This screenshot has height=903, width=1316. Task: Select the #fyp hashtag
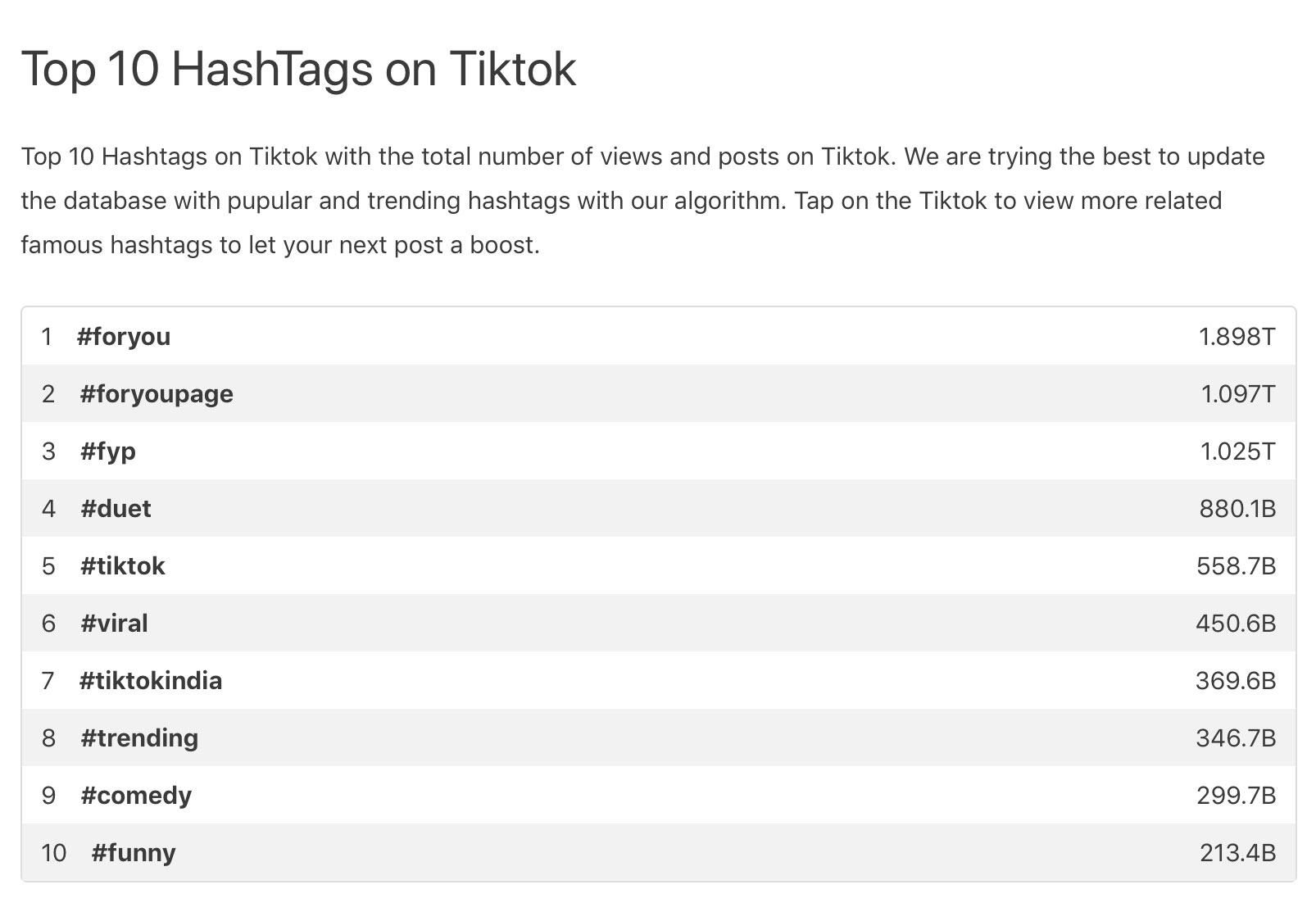click(108, 451)
